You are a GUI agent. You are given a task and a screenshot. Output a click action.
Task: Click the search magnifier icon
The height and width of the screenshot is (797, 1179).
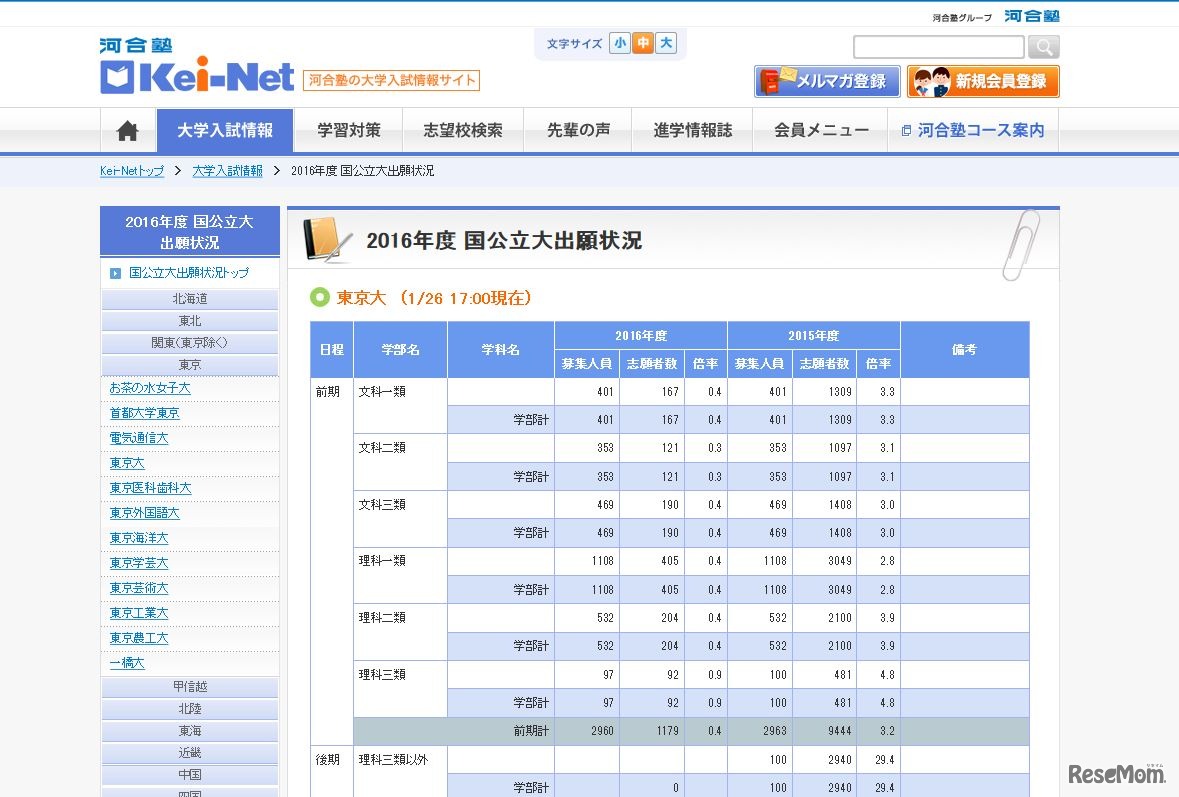coord(1043,46)
